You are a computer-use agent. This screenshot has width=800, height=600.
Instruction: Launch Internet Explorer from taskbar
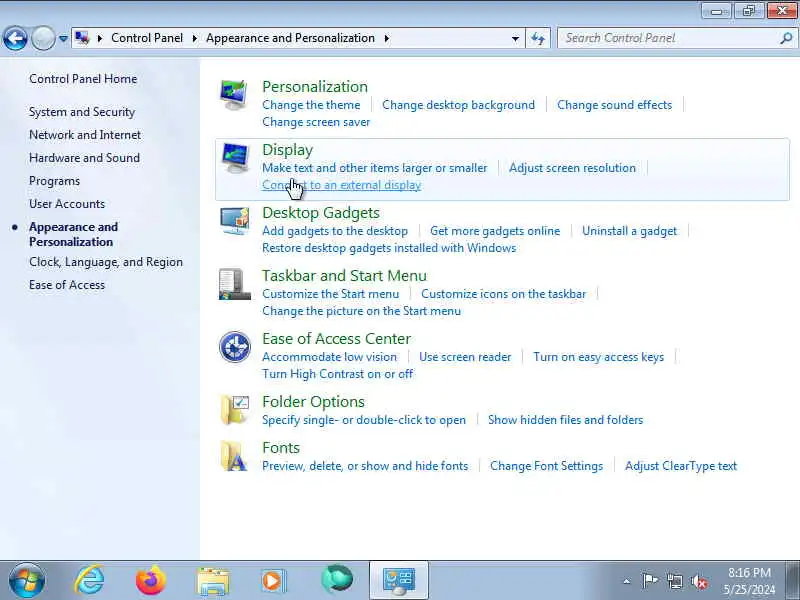click(x=89, y=580)
